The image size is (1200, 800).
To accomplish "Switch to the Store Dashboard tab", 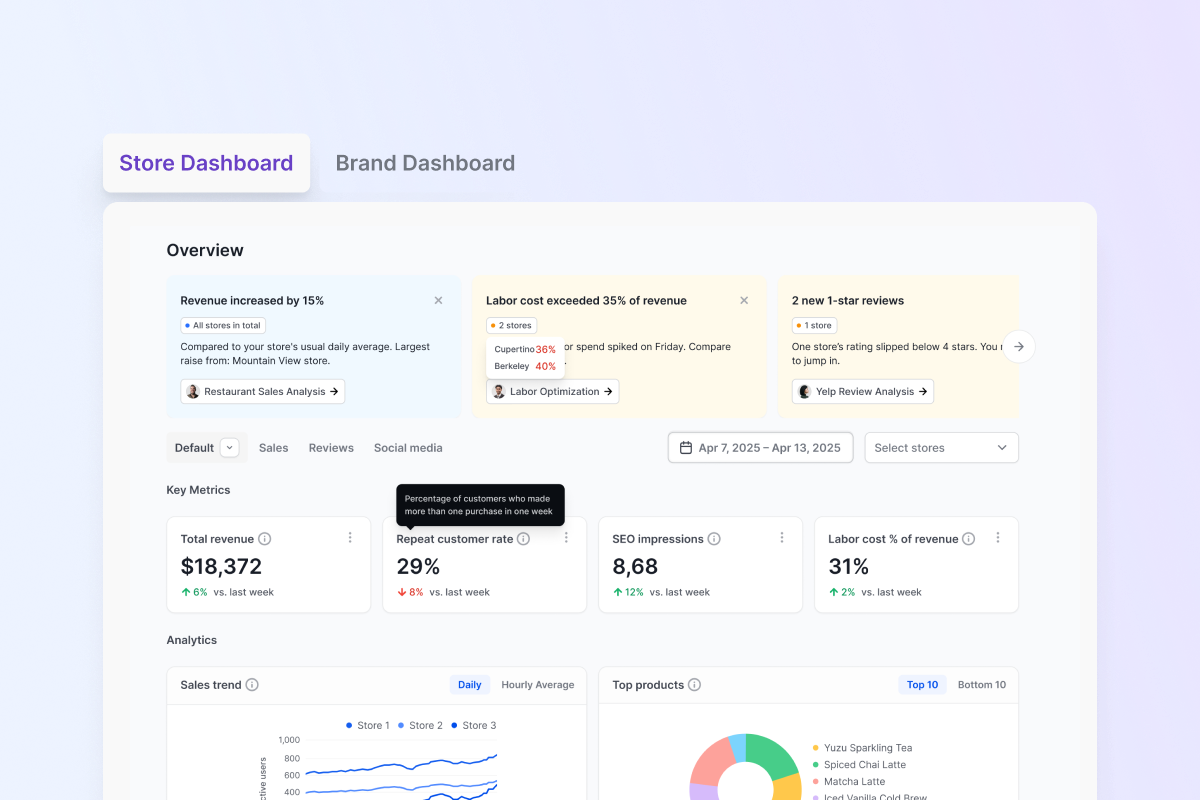I will (206, 163).
